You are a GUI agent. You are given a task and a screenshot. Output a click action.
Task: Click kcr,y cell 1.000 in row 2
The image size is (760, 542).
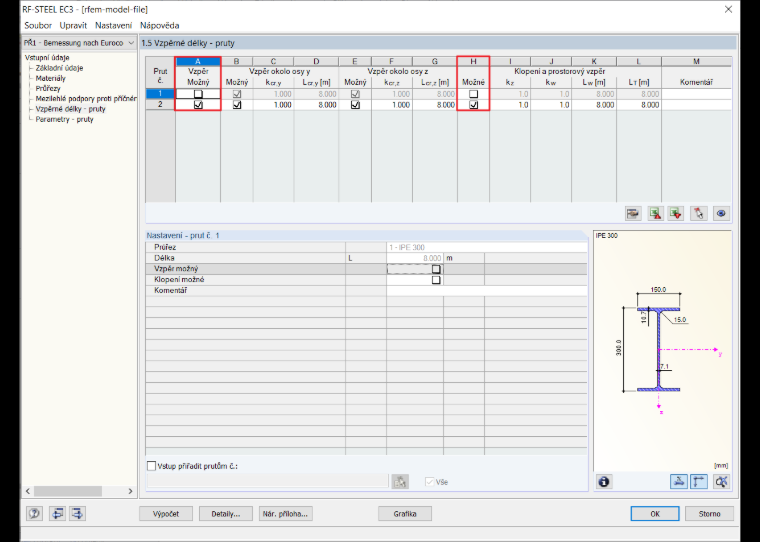[x=273, y=105]
